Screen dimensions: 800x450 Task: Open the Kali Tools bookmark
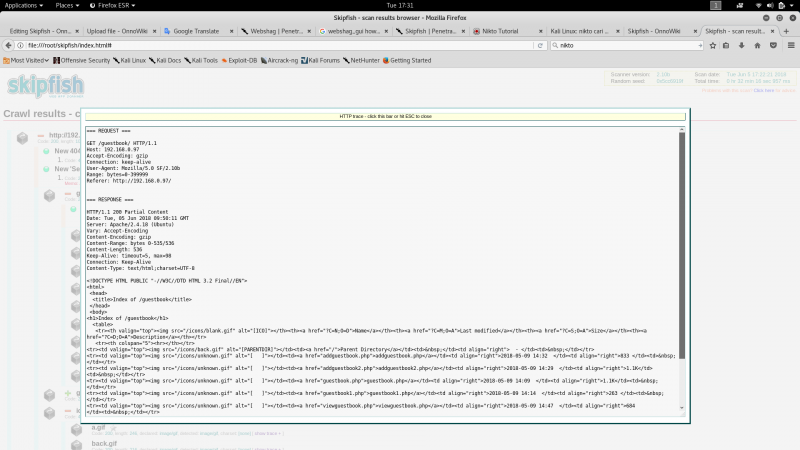(201, 60)
